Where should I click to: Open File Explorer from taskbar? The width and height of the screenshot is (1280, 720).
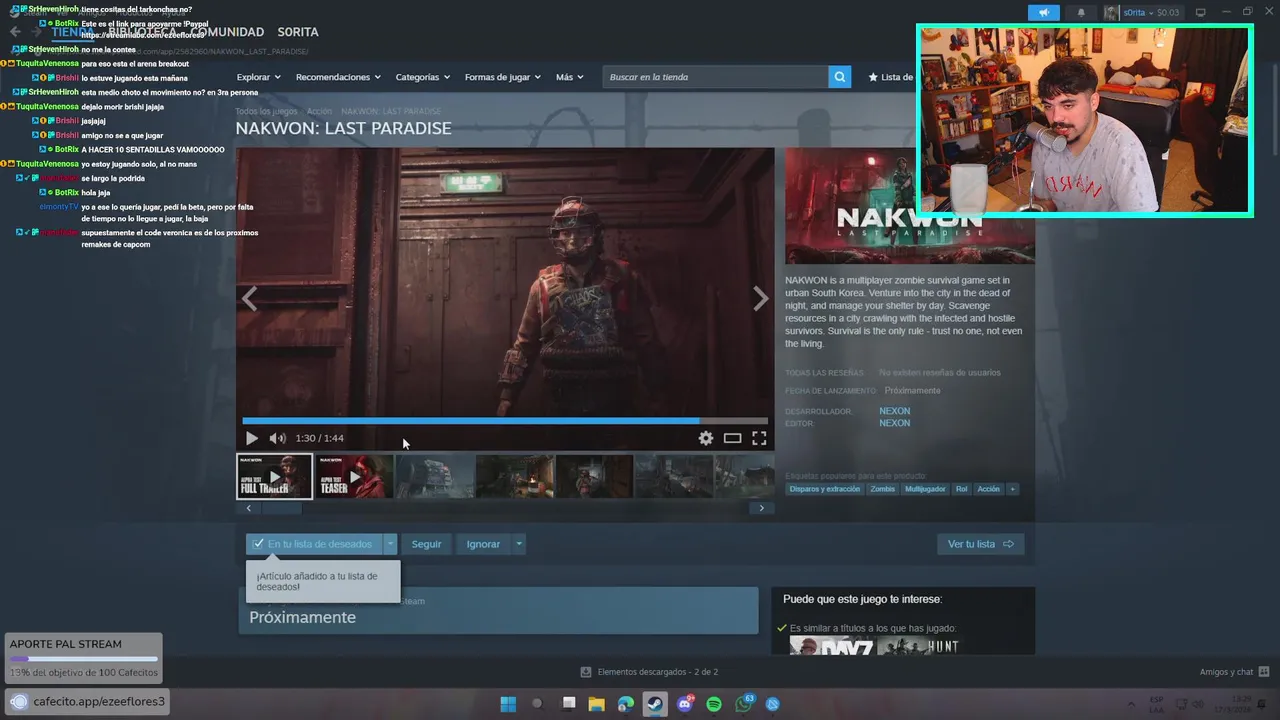(x=597, y=704)
